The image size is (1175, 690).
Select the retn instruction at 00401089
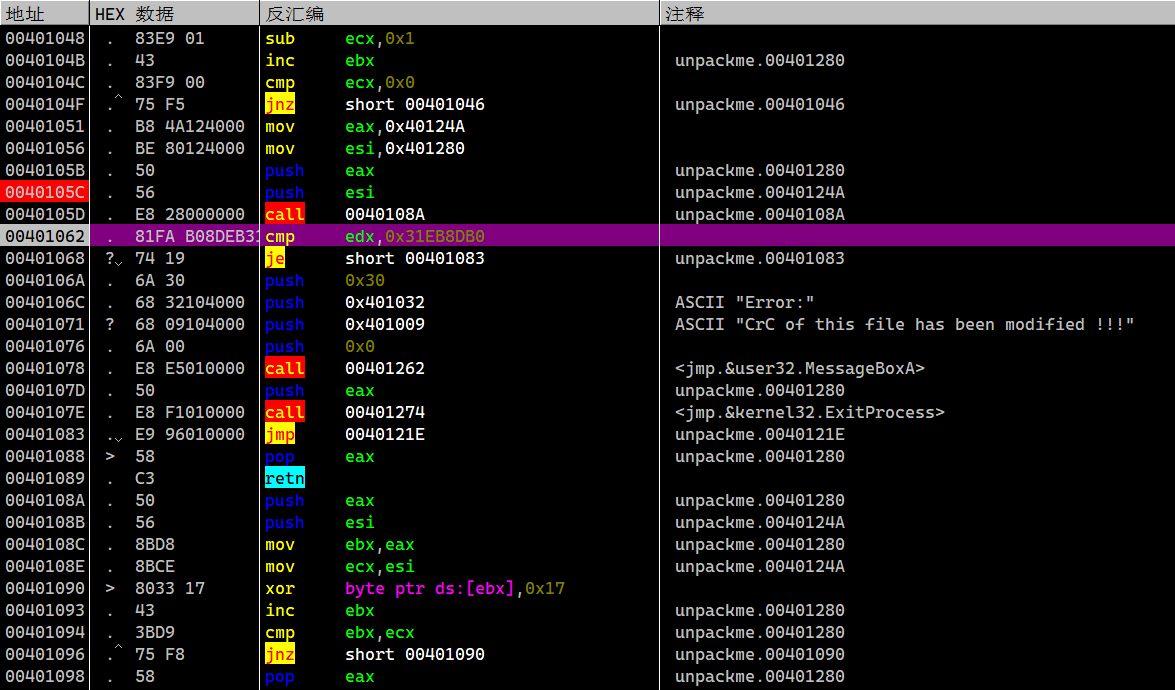coord(285,478)
